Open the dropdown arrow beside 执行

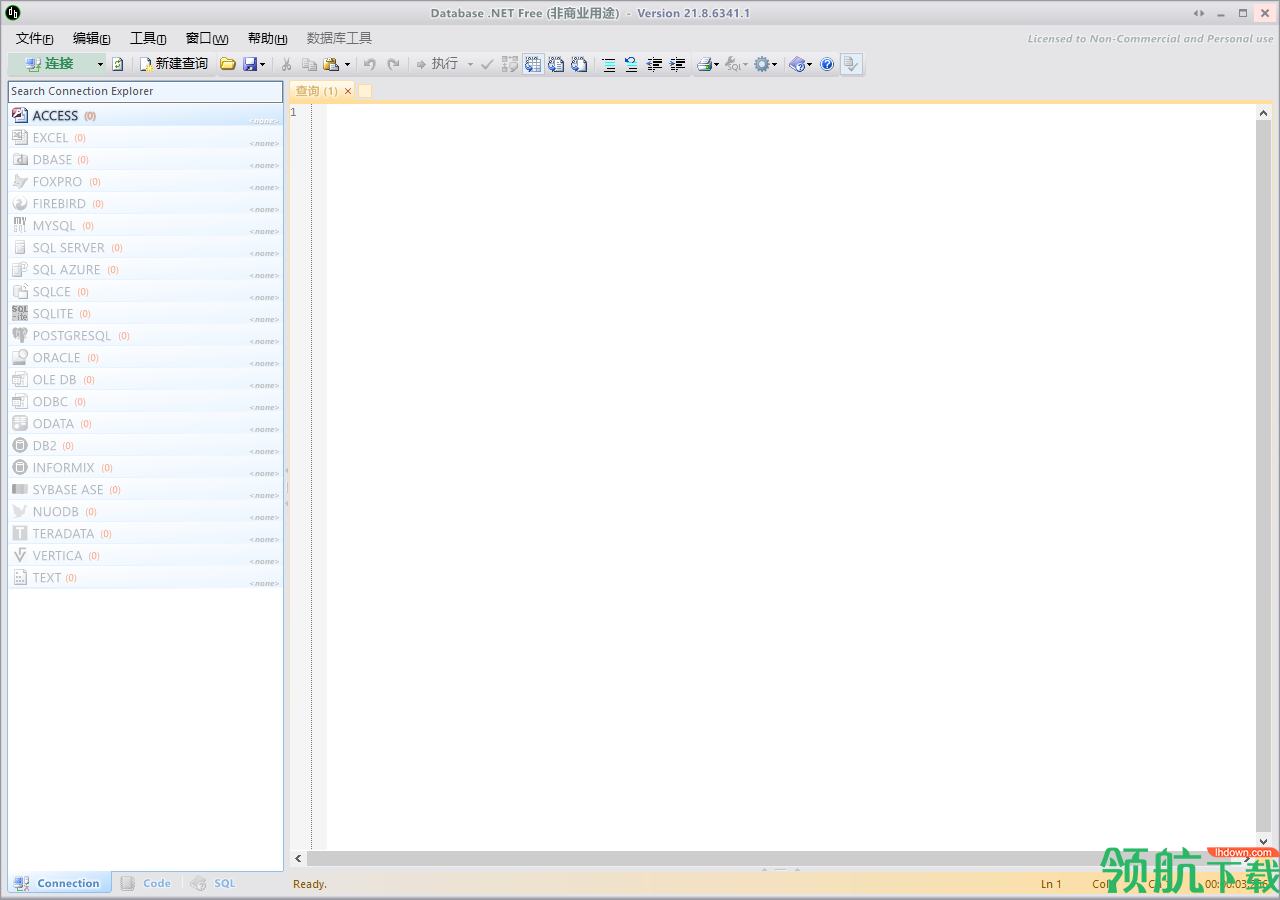coord(470,64)
